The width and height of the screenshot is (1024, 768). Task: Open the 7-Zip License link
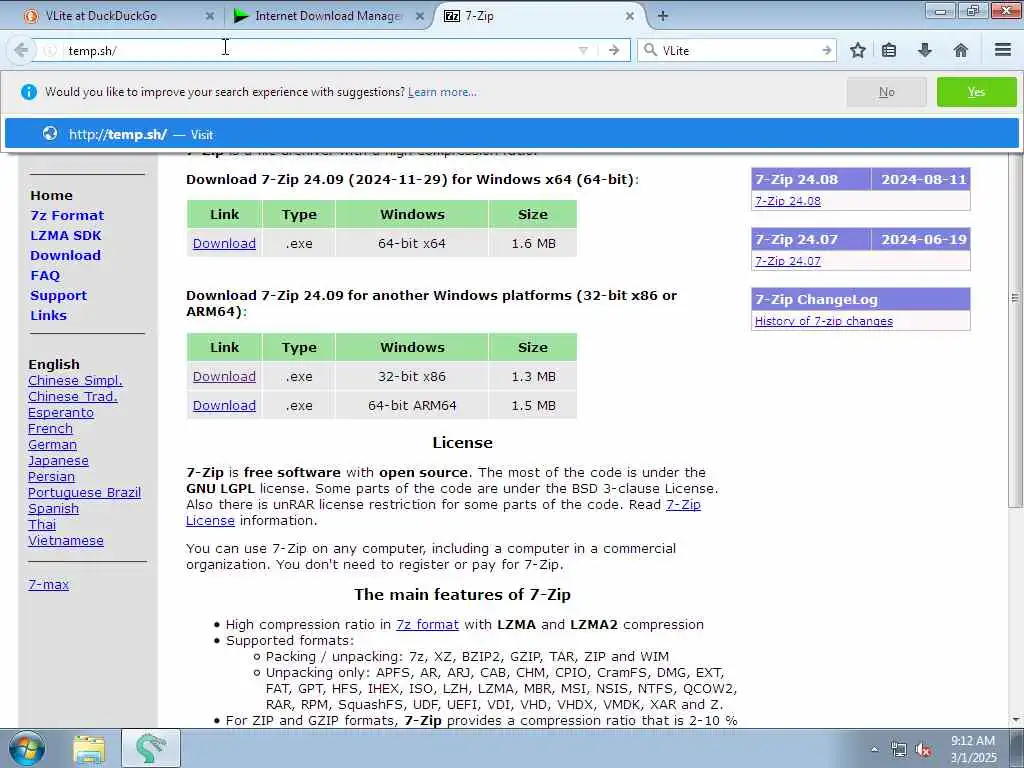point(683,505)
